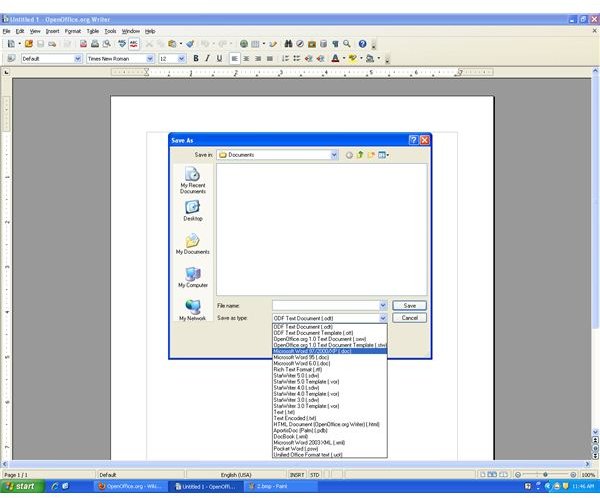Screen dimensions: 600x498
Task: Click the OpenOffice.org Help question icon
Action: (x=362, y=44)
